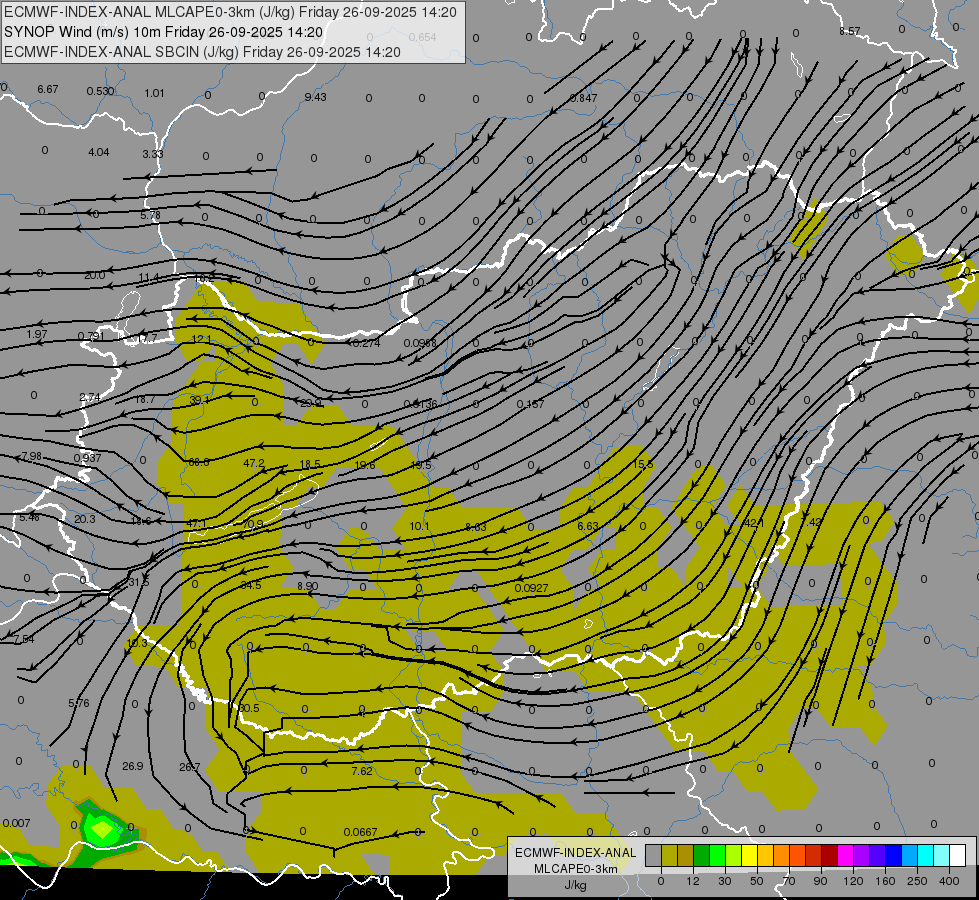Click the map value 4.04
This screenshot has height=900, width=979.
99,152
